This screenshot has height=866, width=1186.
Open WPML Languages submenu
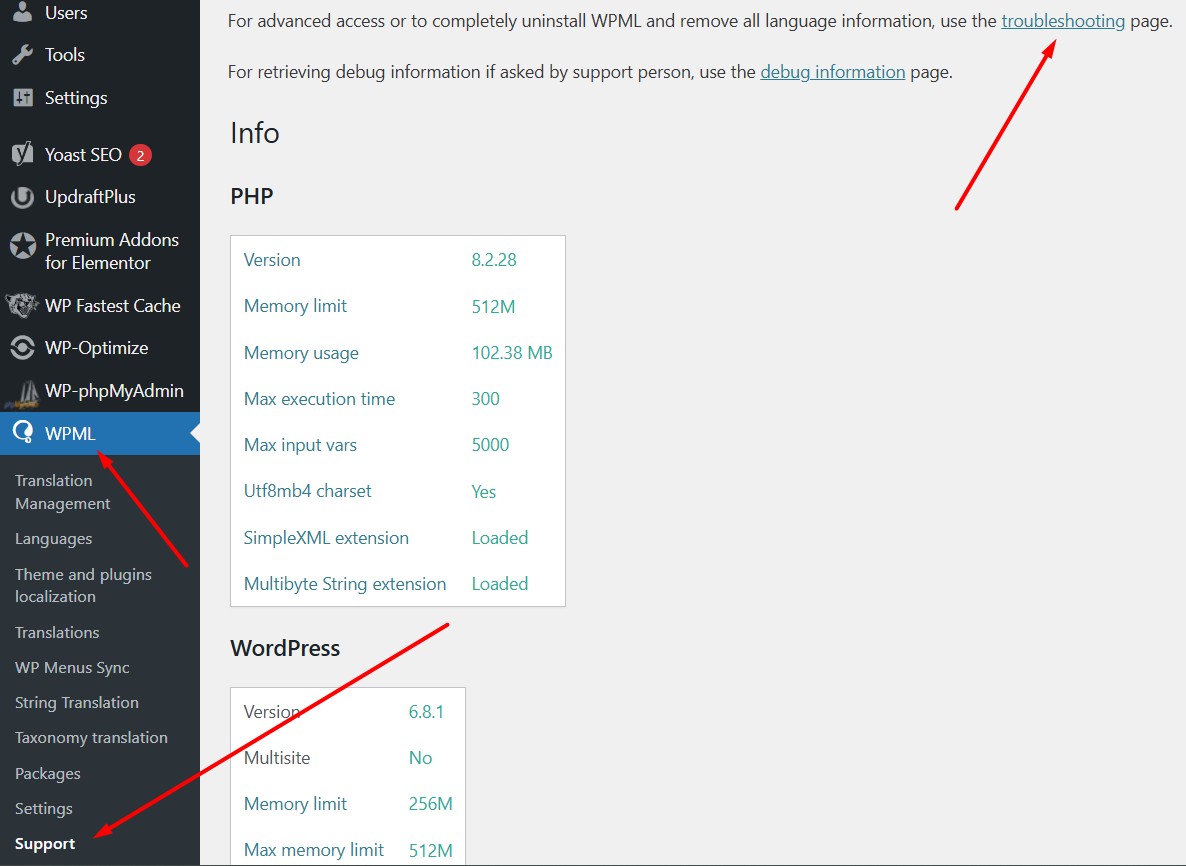(54, 539)
